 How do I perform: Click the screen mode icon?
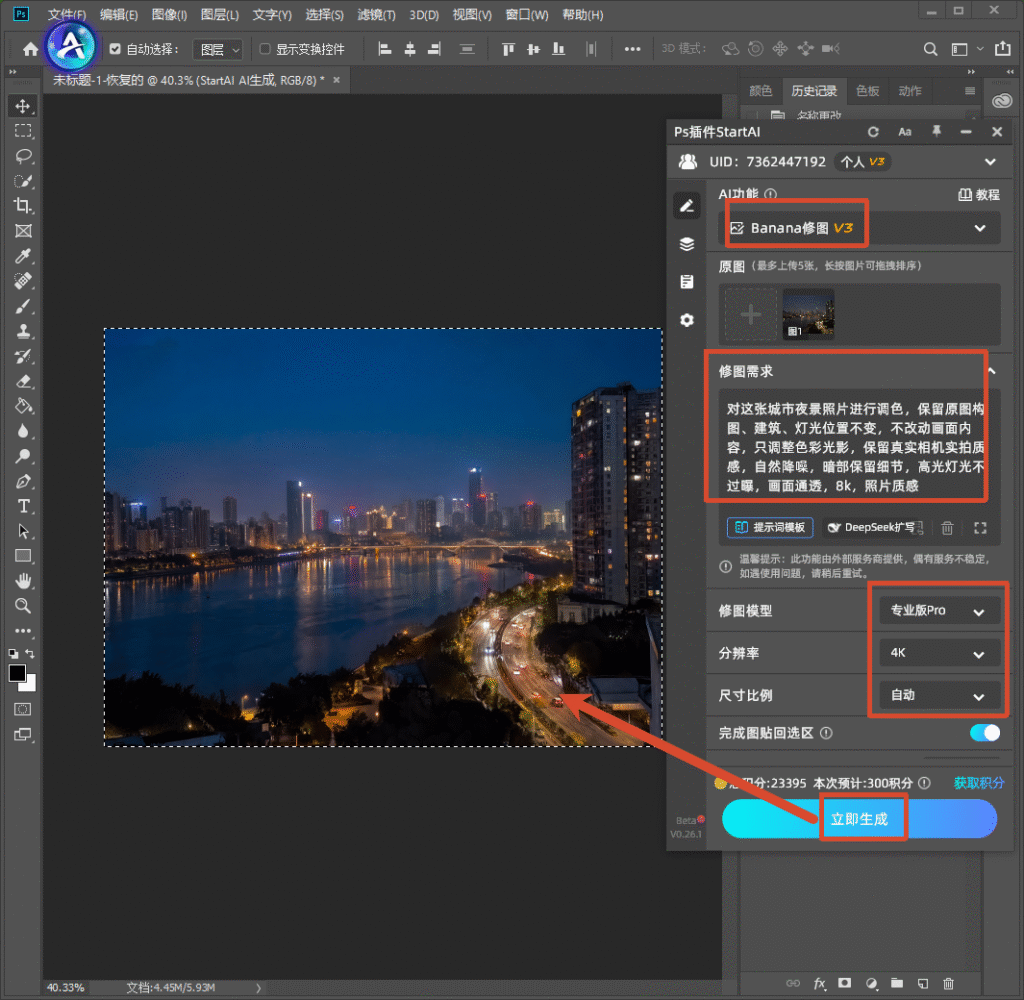click(x=23, y=734)
